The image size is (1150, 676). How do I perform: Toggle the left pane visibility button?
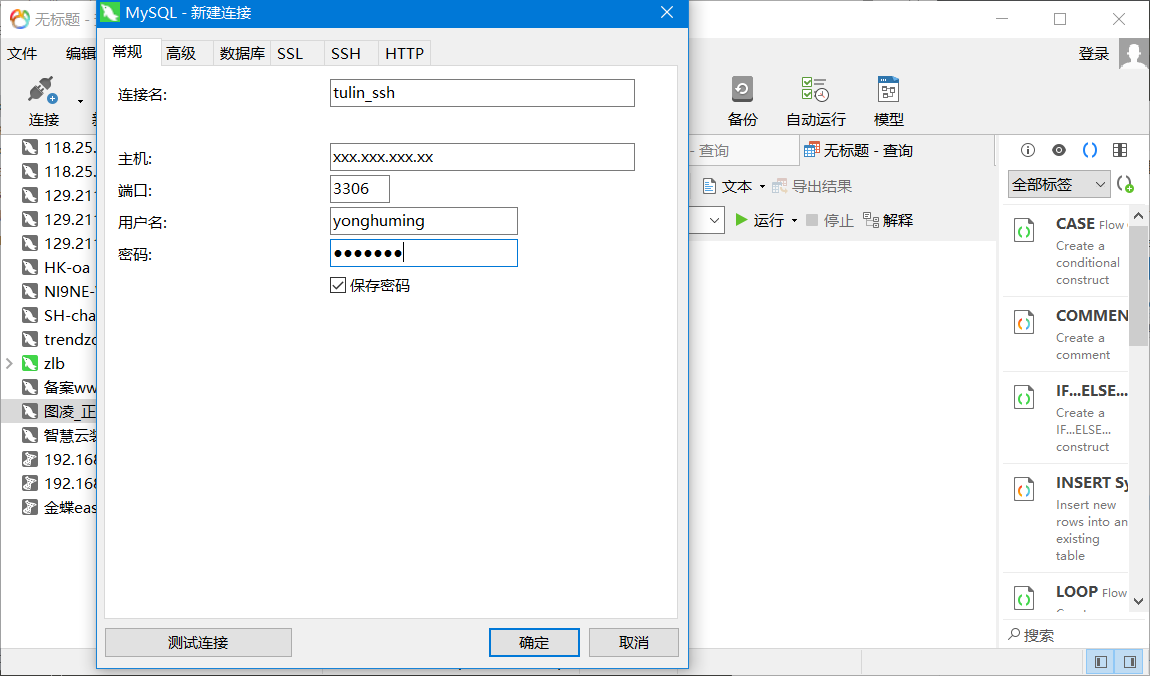tap(1101, 662)
